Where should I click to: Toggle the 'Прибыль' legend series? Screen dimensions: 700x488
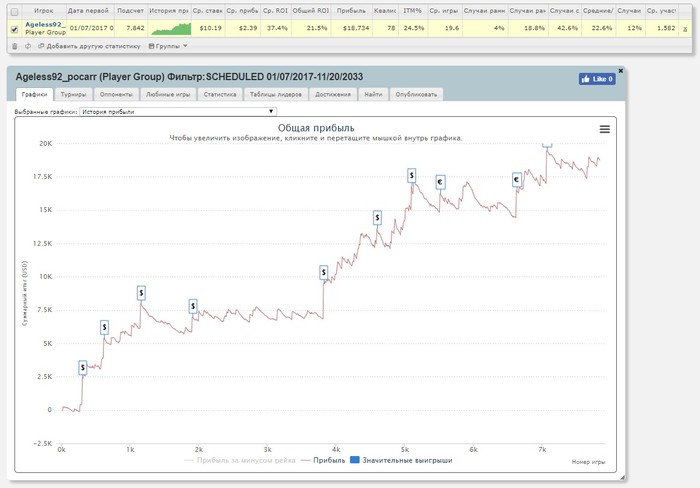(x=323, y=460)
